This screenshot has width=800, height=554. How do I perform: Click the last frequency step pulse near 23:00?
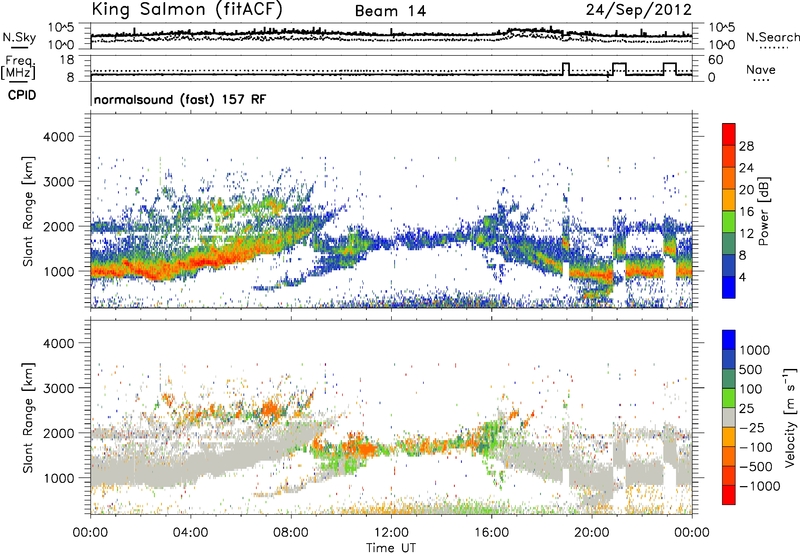tap(670, 69)
